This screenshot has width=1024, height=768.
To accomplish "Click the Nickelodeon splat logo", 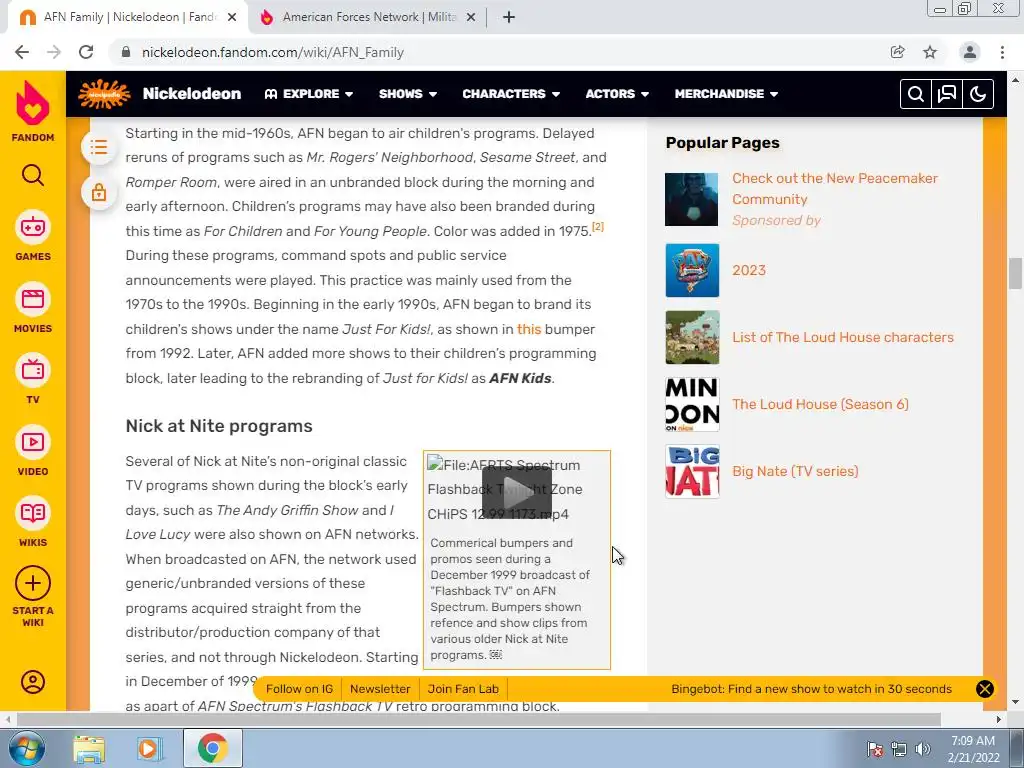I will tap(104, 94).
